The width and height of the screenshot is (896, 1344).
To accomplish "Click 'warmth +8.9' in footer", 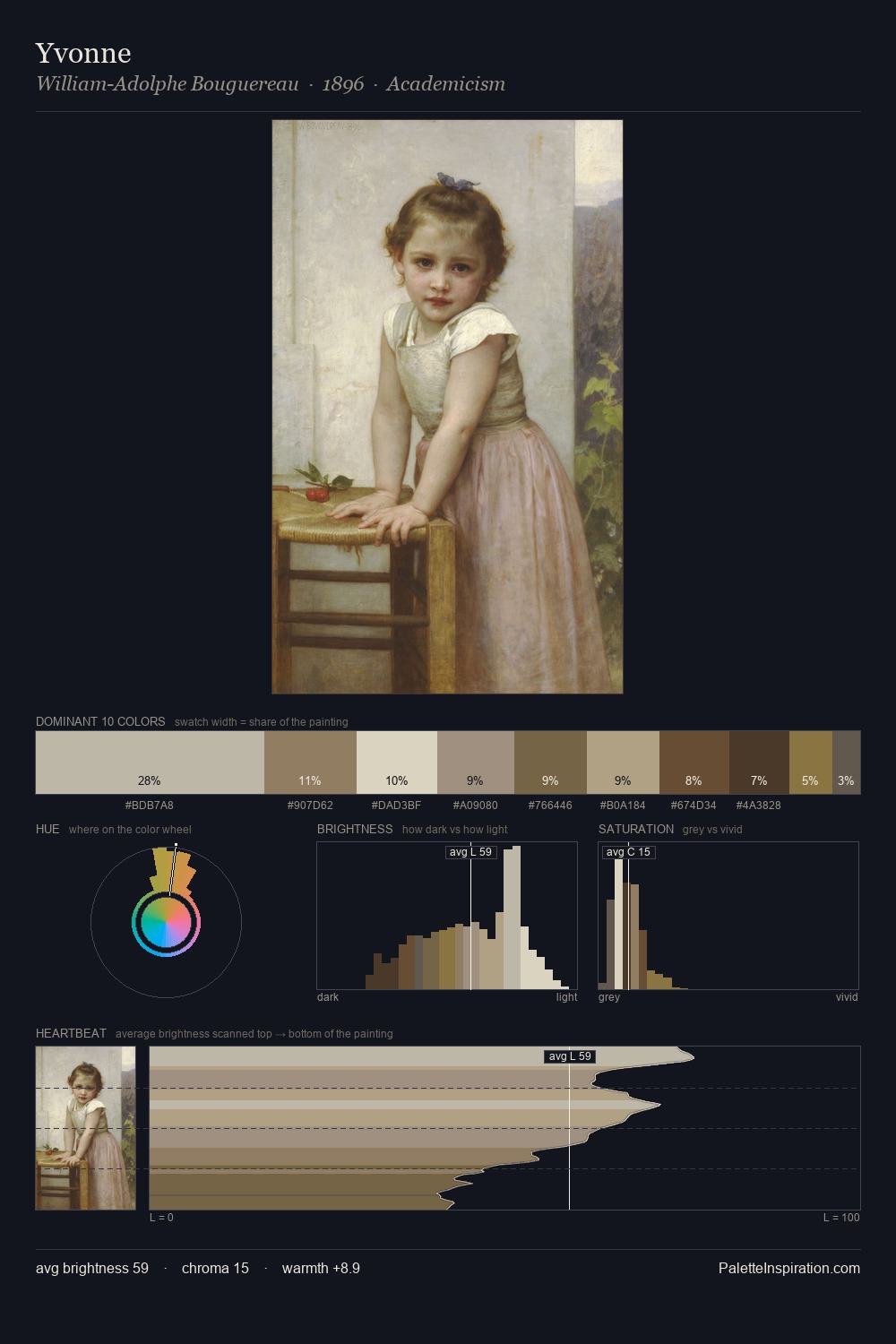I will point(321,1268).
